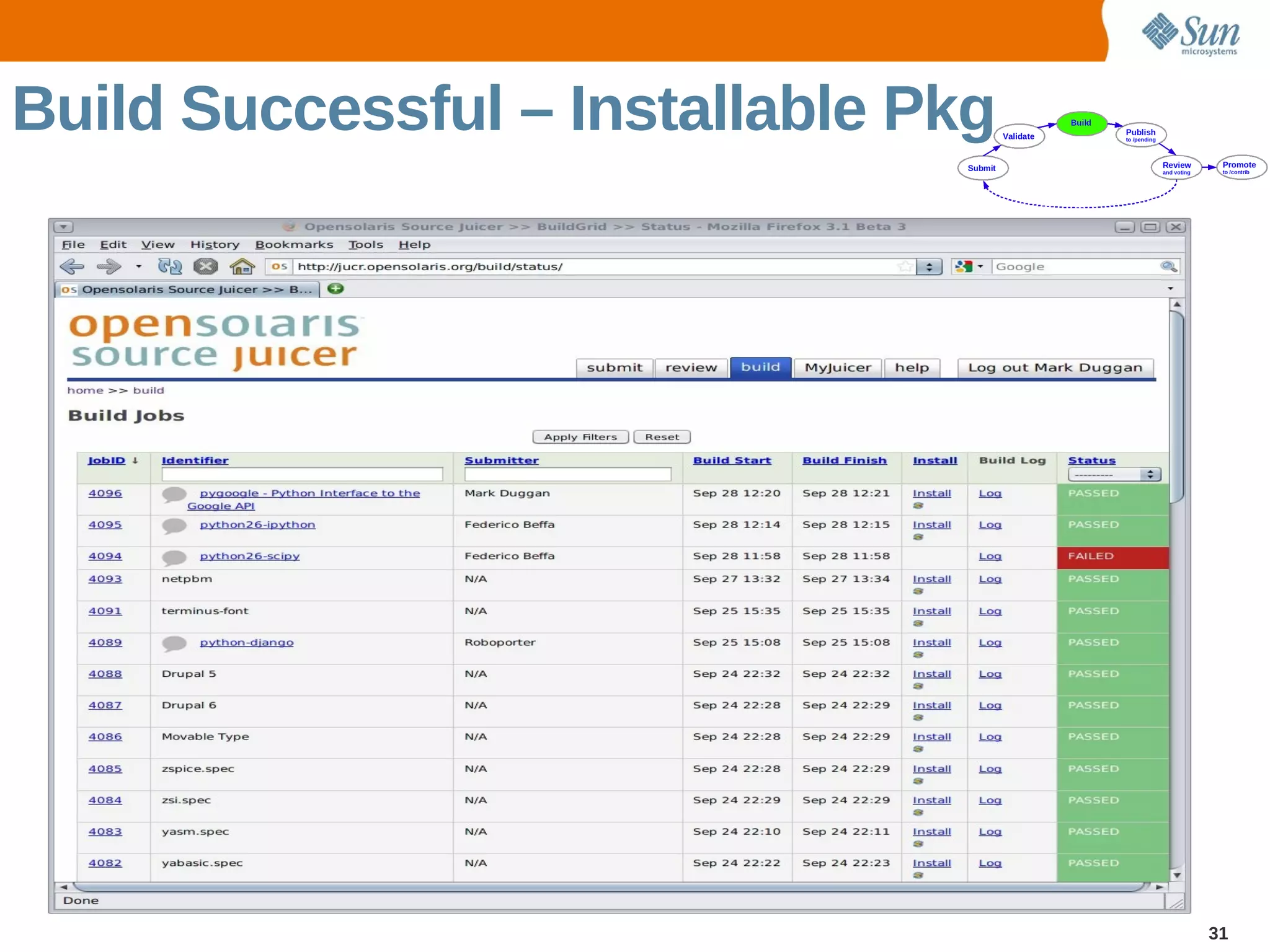Click the scroll down arrow
1270x952 pixels.
click(1176, 875)
